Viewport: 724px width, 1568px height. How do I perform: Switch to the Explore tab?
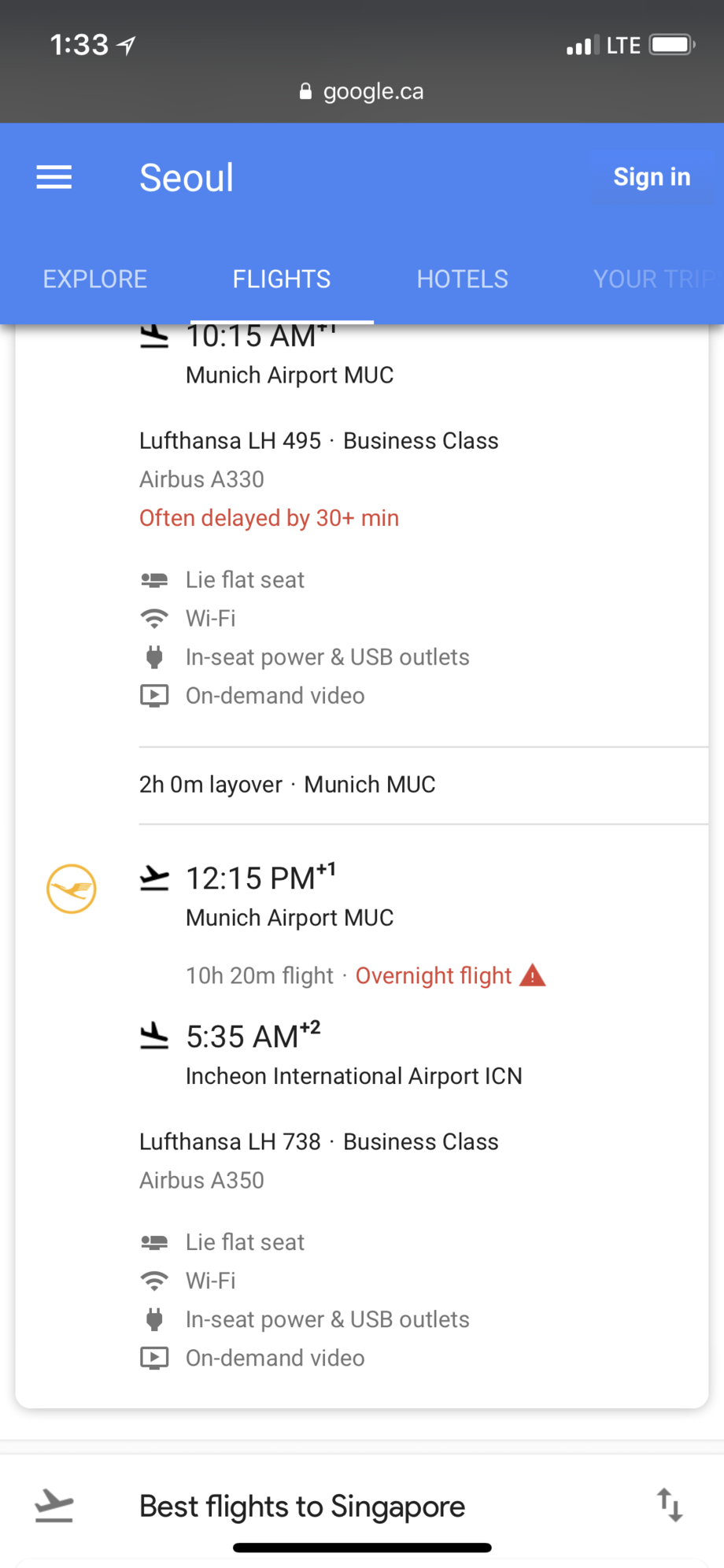click(95, 279)
